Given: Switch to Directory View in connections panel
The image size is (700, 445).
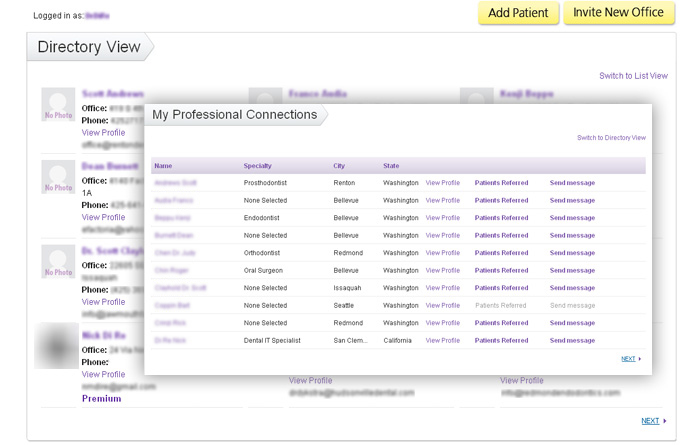Looking at the screenshot, I should 611,137.
